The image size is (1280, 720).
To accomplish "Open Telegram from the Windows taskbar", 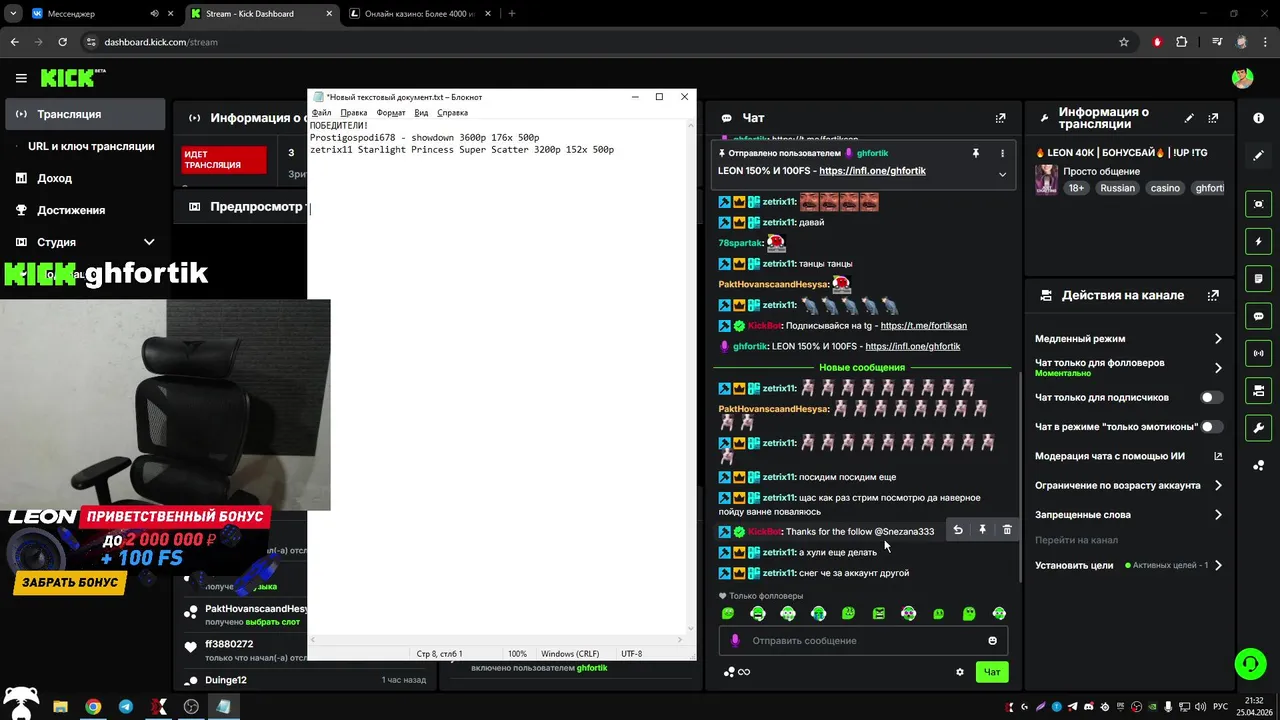I will (125, 707).
